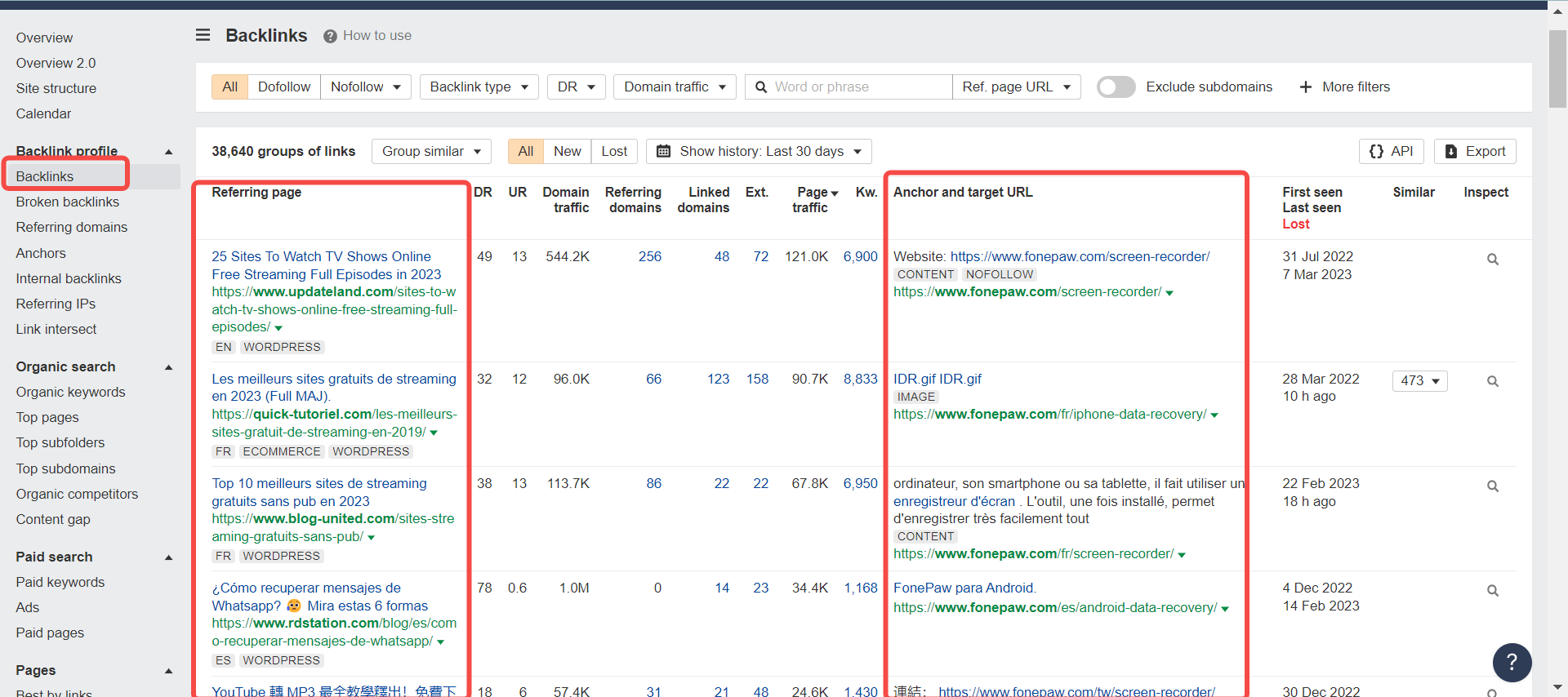
Task: Open the help bubble with question mark
Action: tap(1512, 662)
